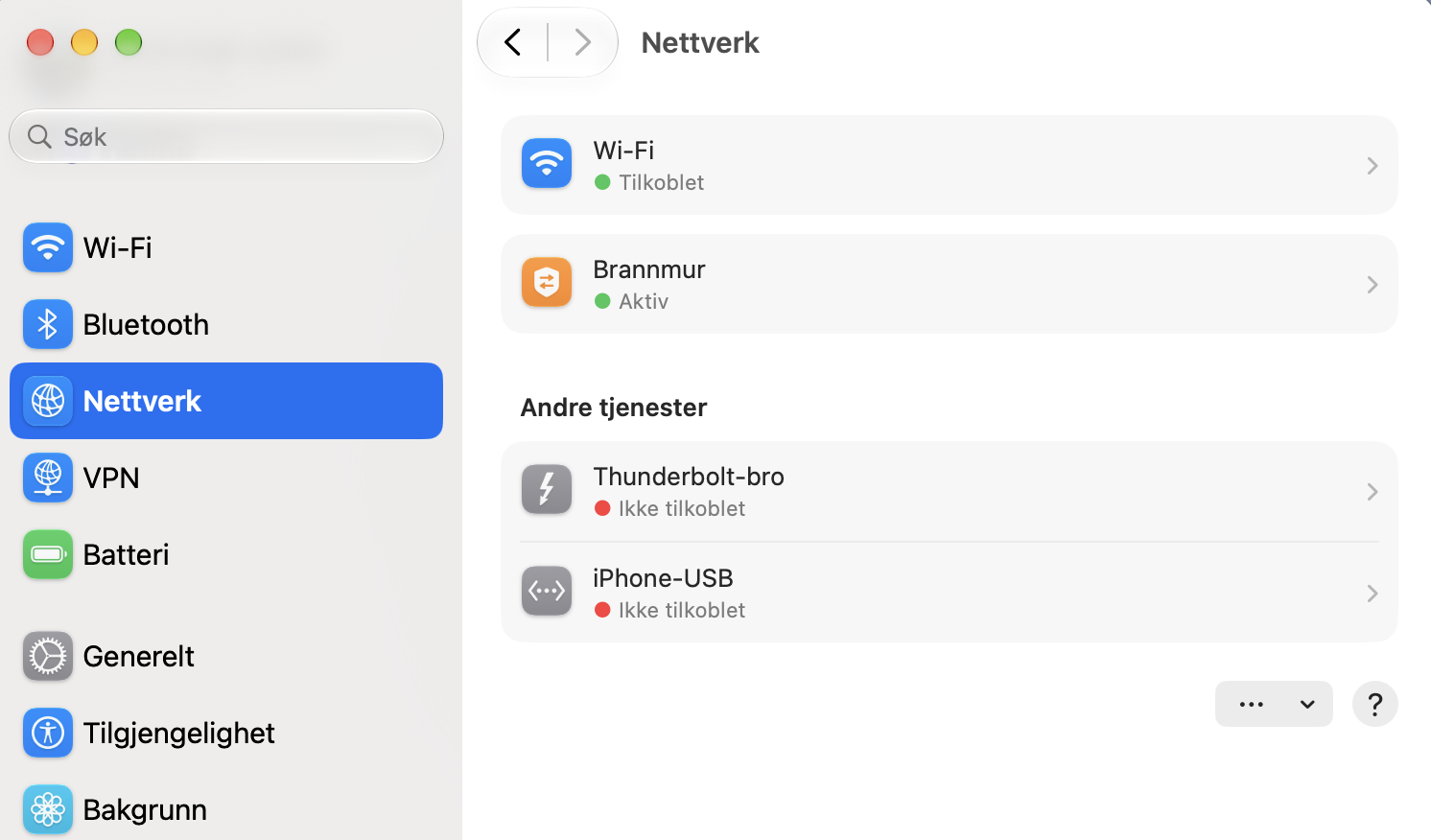This screenshot has height=840, width=1431.
Task: Click the green Batteri icon
Action: tap(48, 554)
